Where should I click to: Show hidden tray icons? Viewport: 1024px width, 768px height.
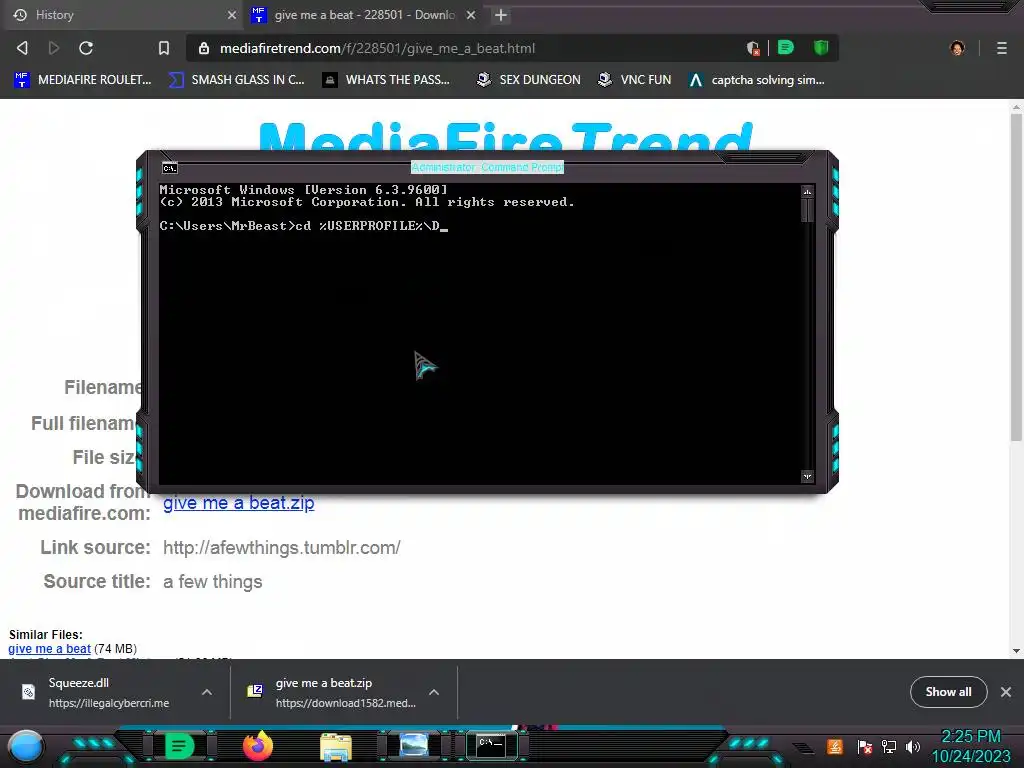tap(804, 747)
